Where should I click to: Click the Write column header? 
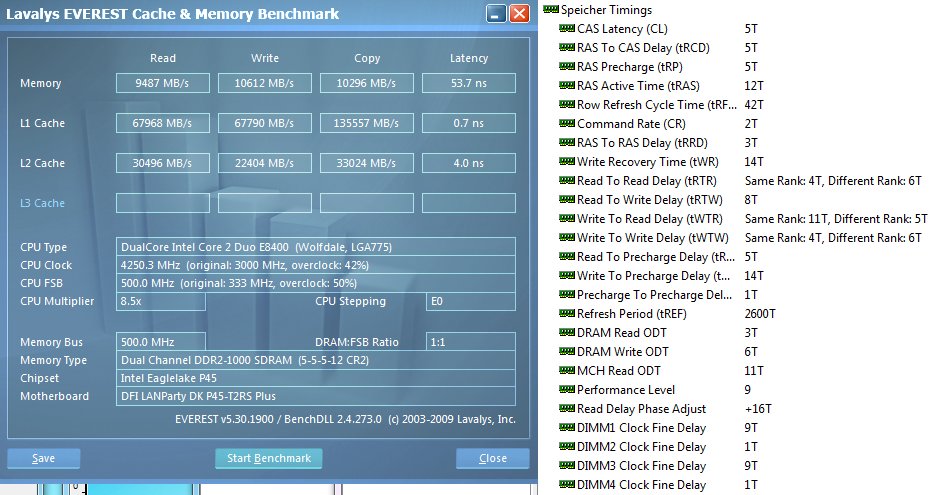[x=264, y=58]
